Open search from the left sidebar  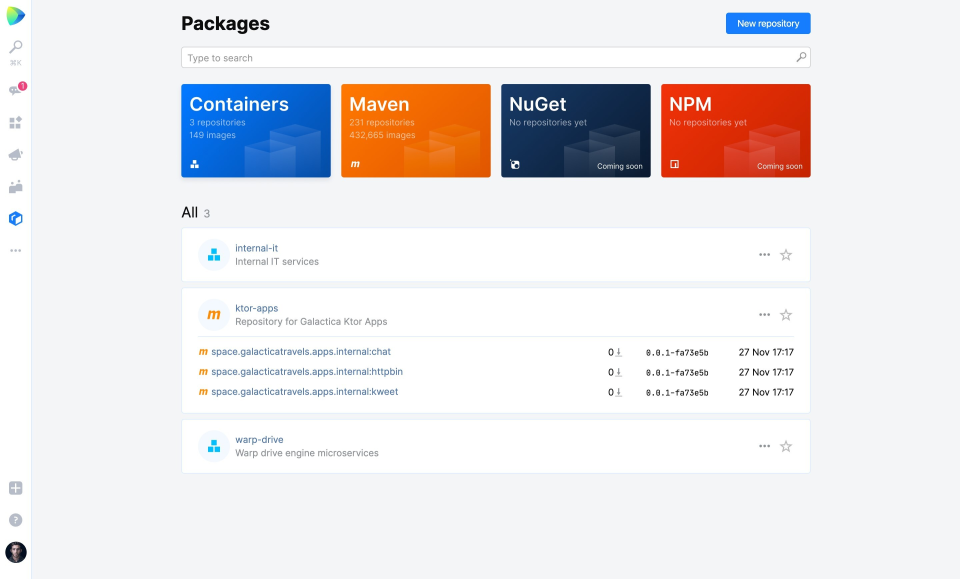(15, 47)
